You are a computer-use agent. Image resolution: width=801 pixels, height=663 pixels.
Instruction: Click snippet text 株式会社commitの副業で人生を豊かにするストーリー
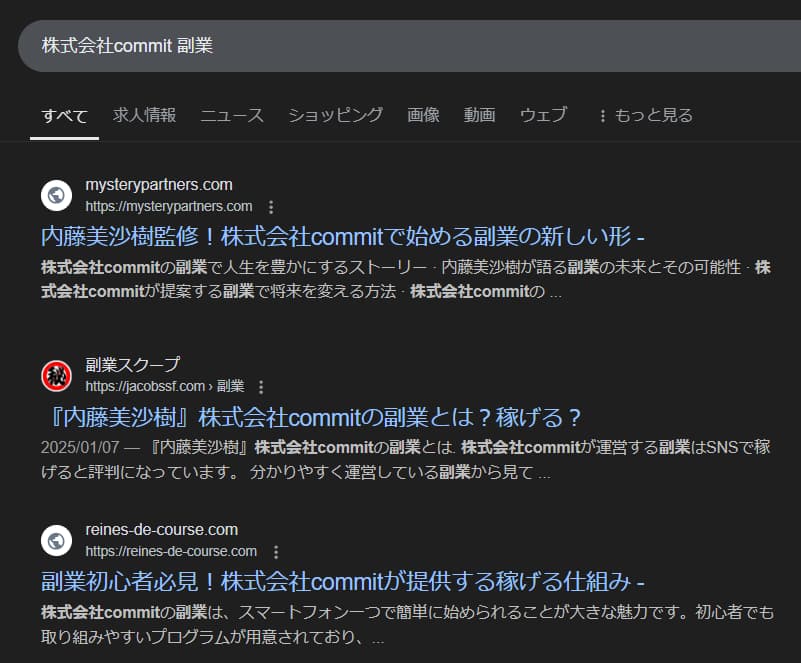234,267
